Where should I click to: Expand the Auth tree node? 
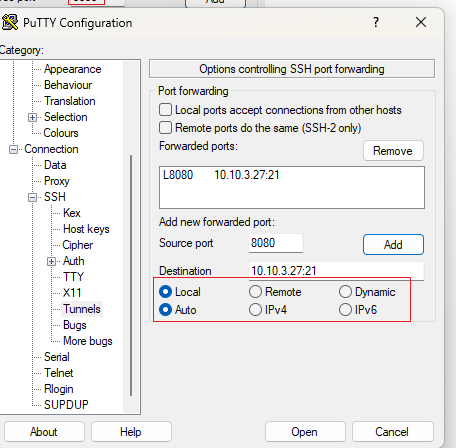pos(51,261)
